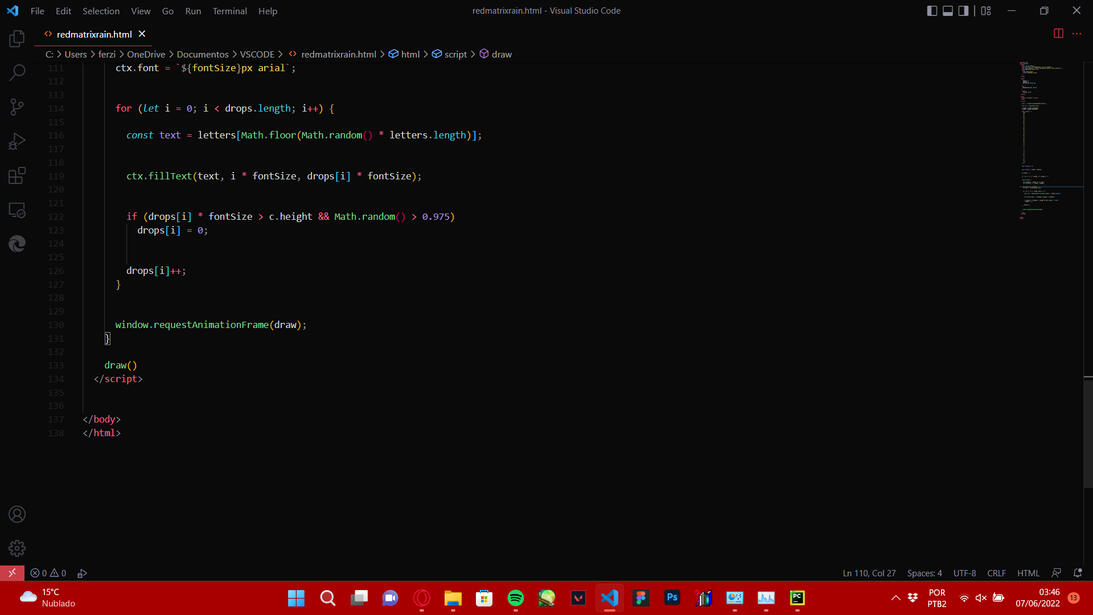Open the Remote Explorer icon
Viewport: 1093px width, 615px height.
17,210
